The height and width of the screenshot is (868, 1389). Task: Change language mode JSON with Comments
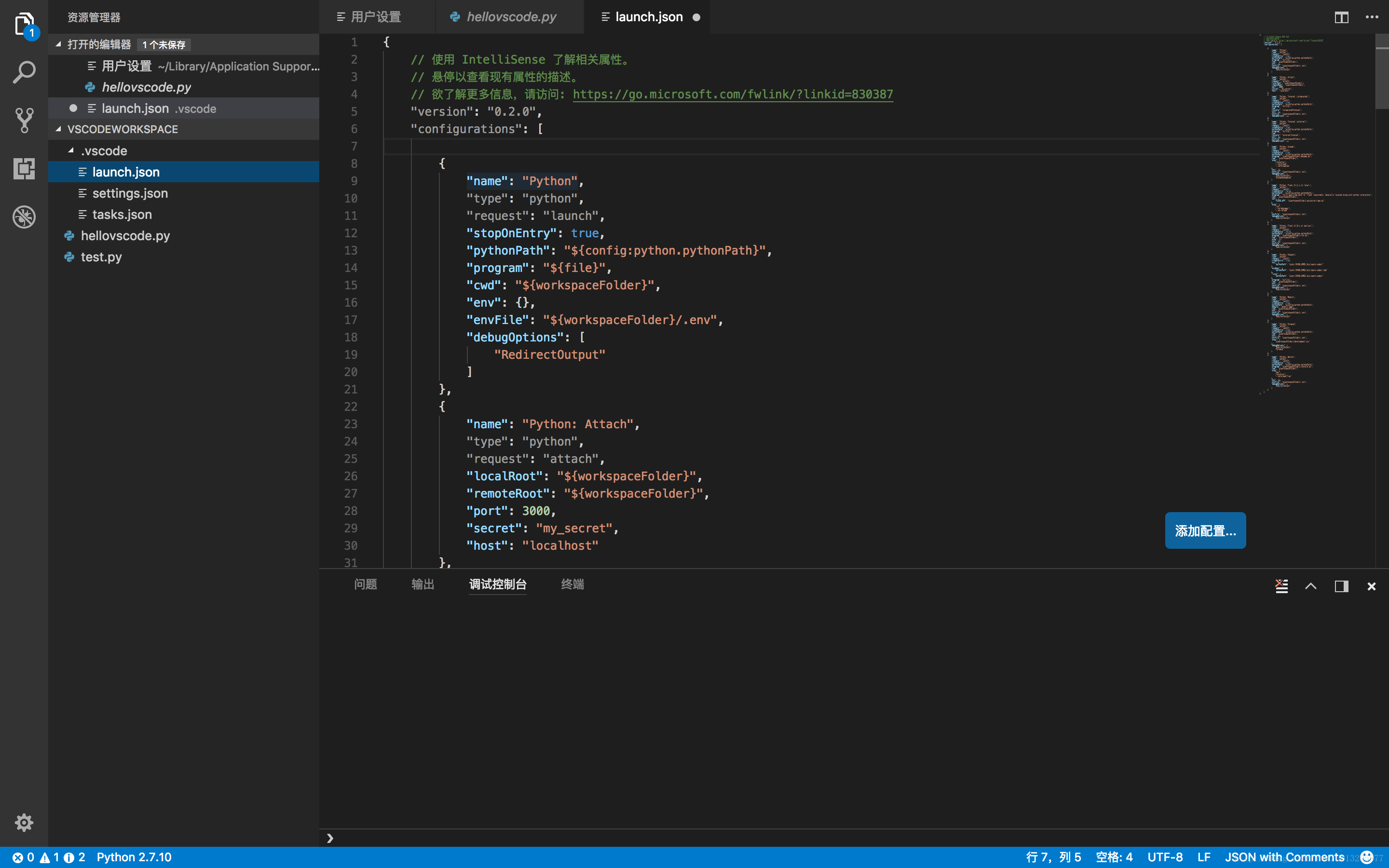pos(1284,857)
